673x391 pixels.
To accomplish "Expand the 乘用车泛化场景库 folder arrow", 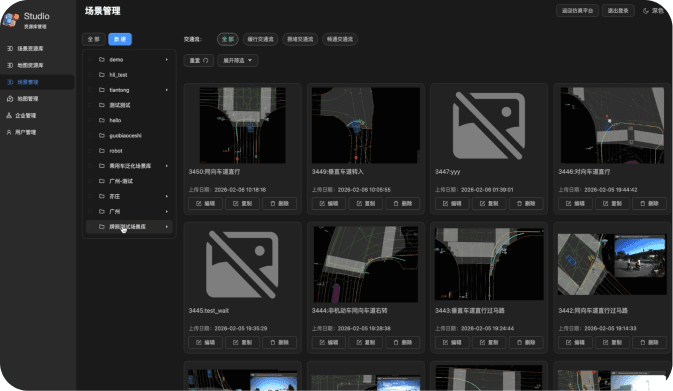I will [167, 166].
